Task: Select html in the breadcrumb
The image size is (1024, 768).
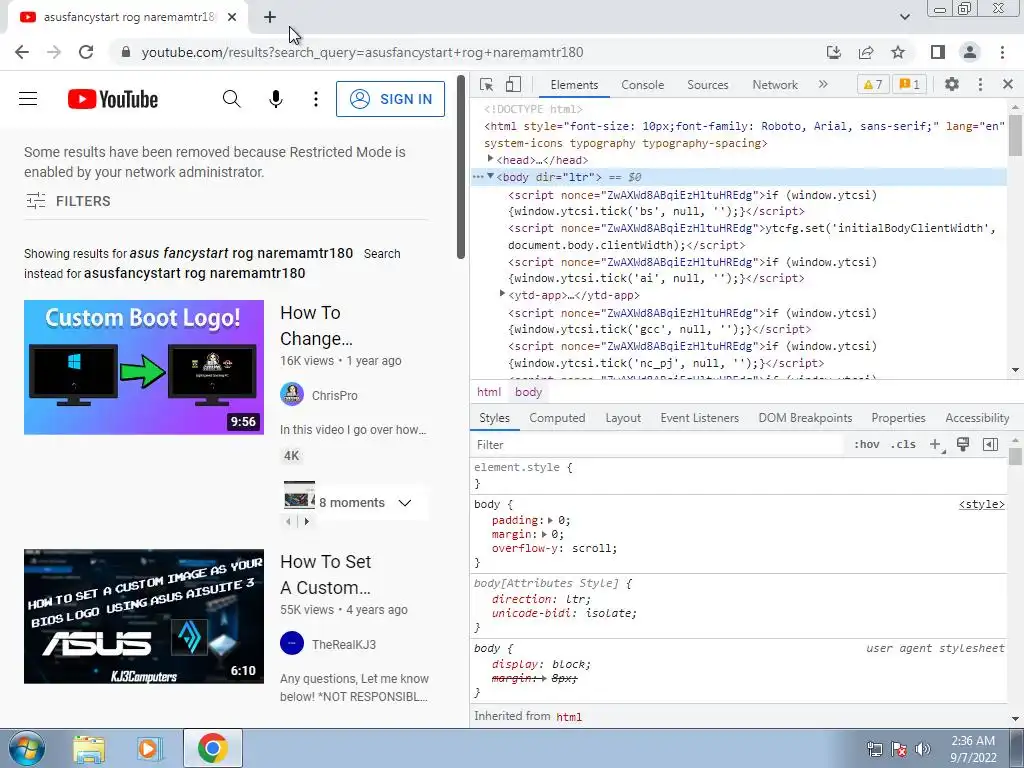Action: pyautogui.click(x=488, y=392)
